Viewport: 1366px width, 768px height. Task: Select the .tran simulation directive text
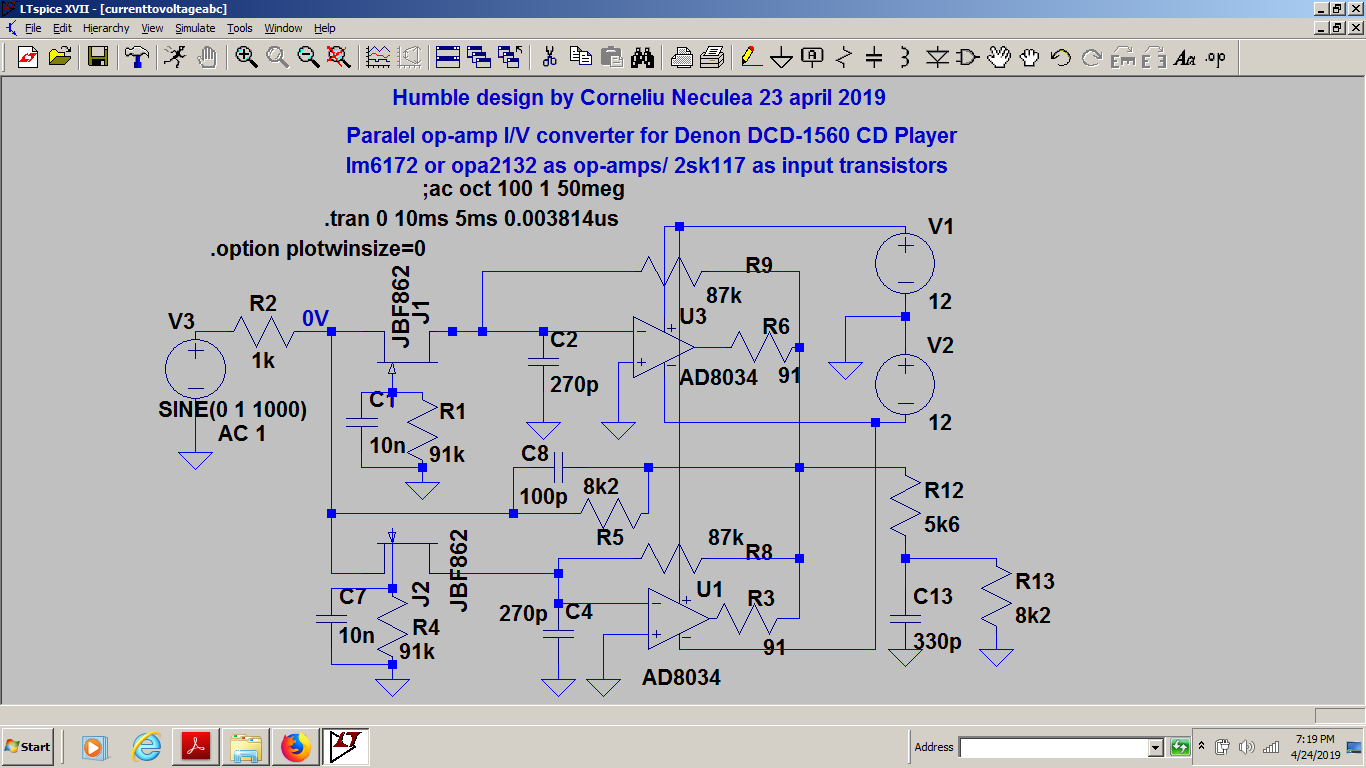point(471,218)
